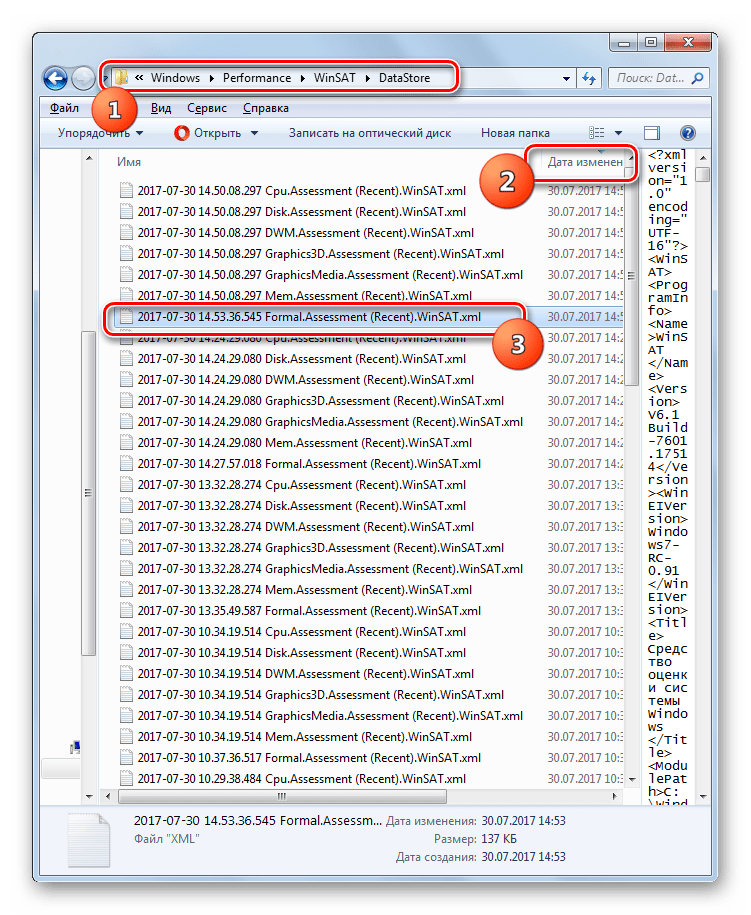Select 2017-07-30 13.32.28.274 Cpu.Assessment file
Image resolution: width=751 pixels, height=915 pixels.
(x=302, y=485)
